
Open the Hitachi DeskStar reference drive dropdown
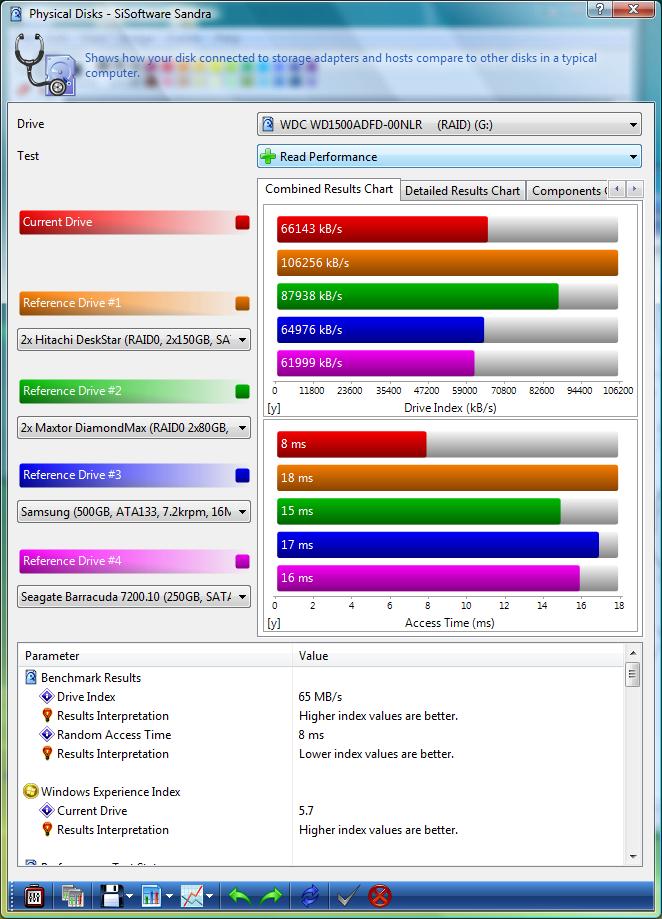tap(134, 339)
